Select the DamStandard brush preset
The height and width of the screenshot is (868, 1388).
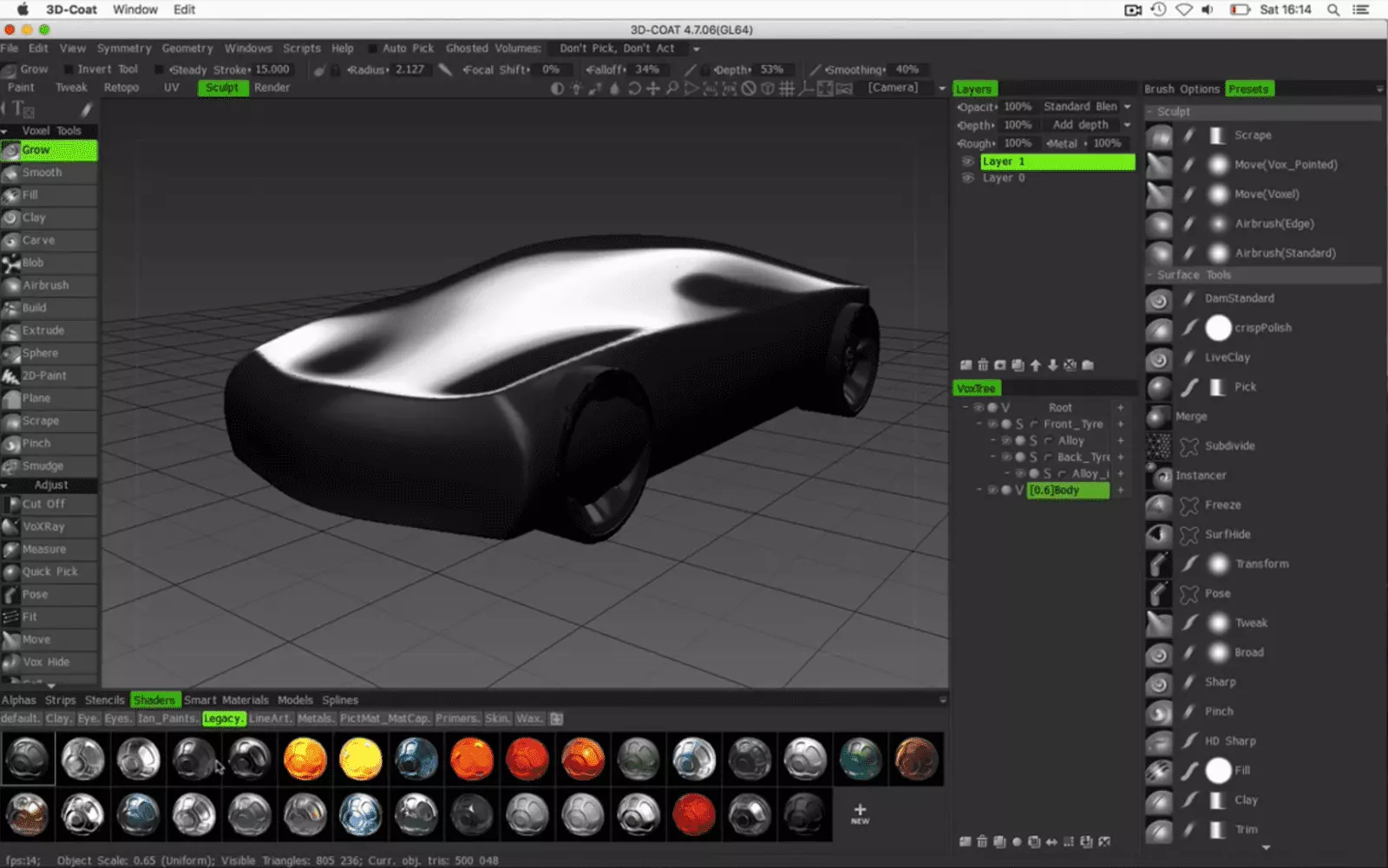click(x=1239, y=298)
